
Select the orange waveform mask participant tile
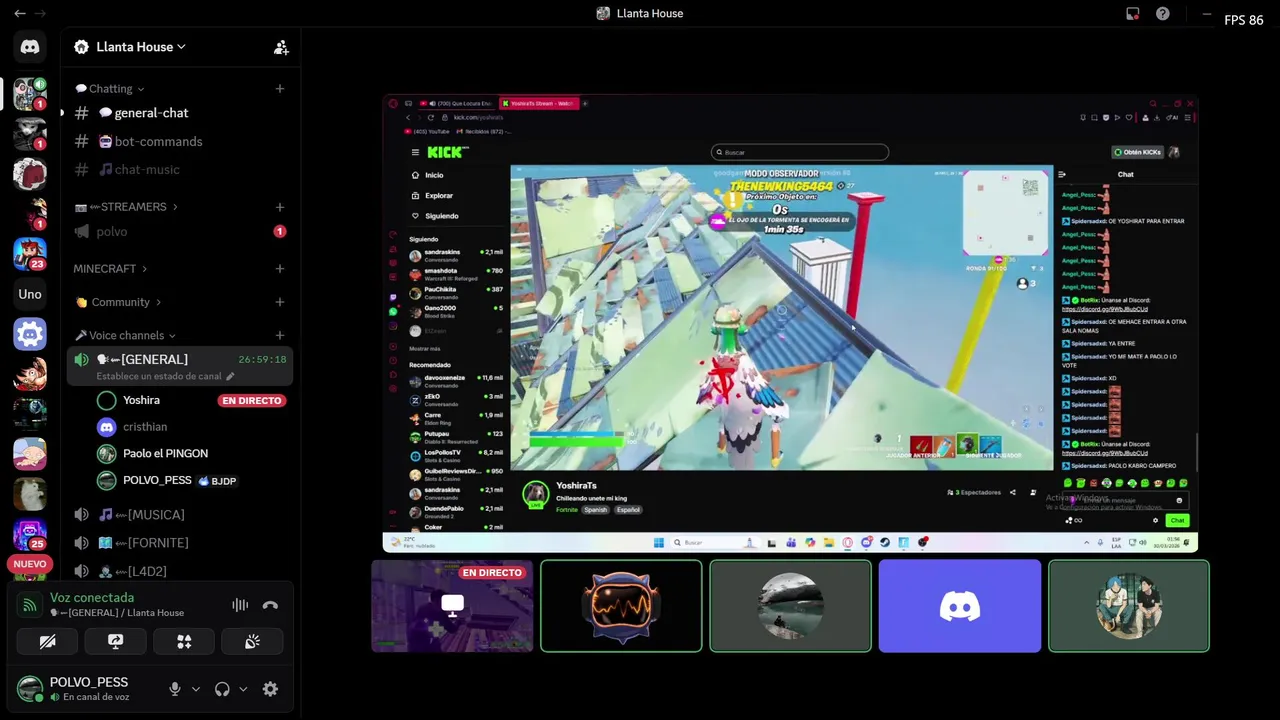[x=621, y=606]
